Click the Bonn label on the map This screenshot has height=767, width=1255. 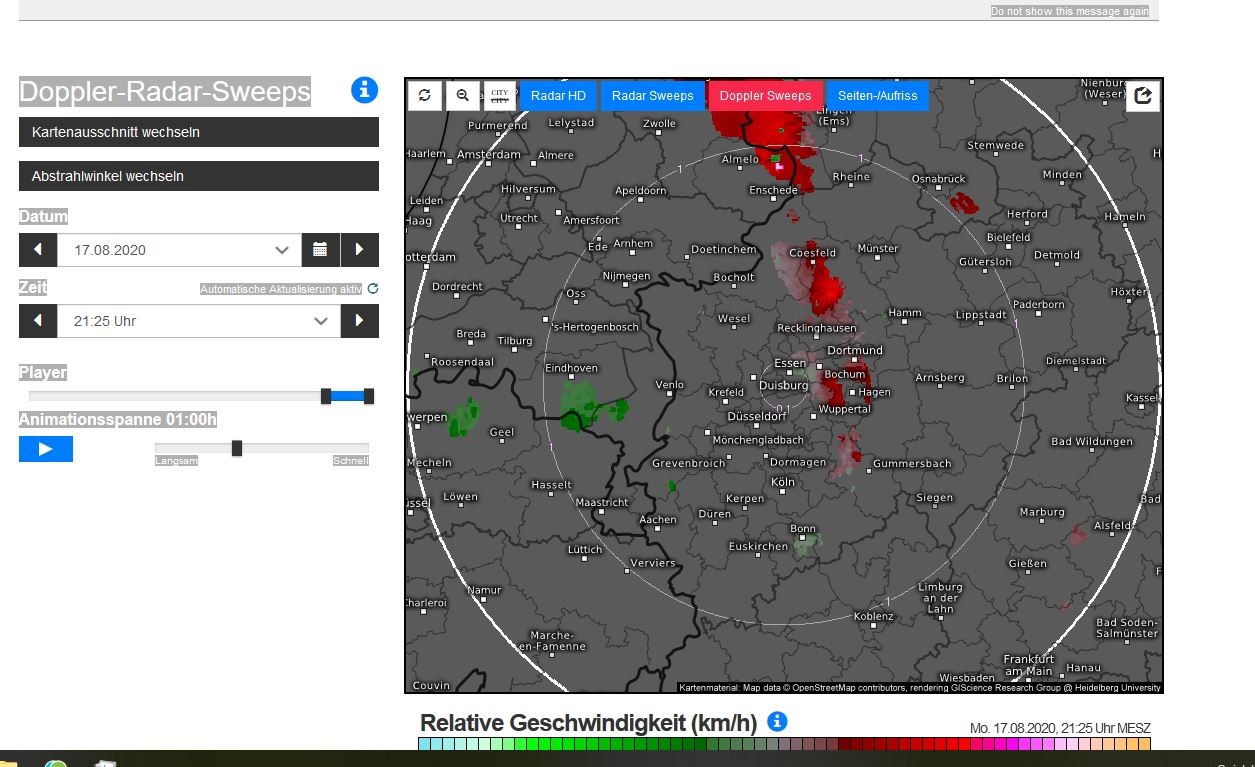pyautogui.click(x=803, y=529)
